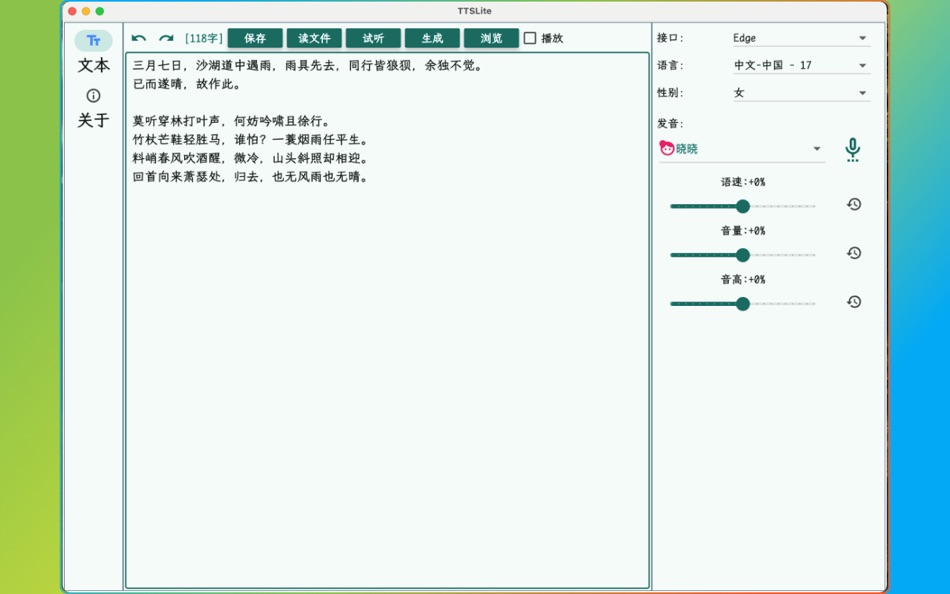Click the 试听 preview button
This screenshot has height=594, width=950.
point(373,38)
